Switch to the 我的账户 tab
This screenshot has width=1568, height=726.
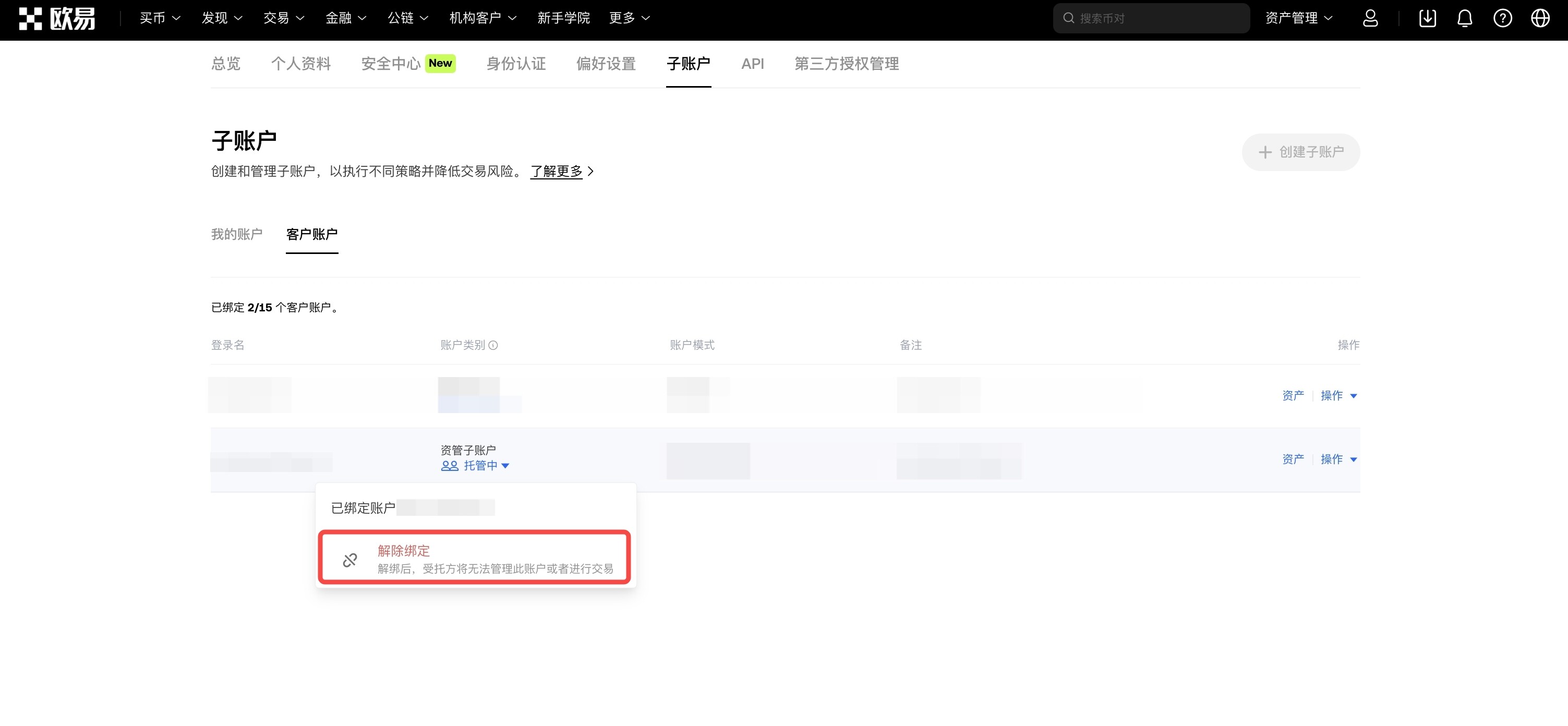point(237,234)
